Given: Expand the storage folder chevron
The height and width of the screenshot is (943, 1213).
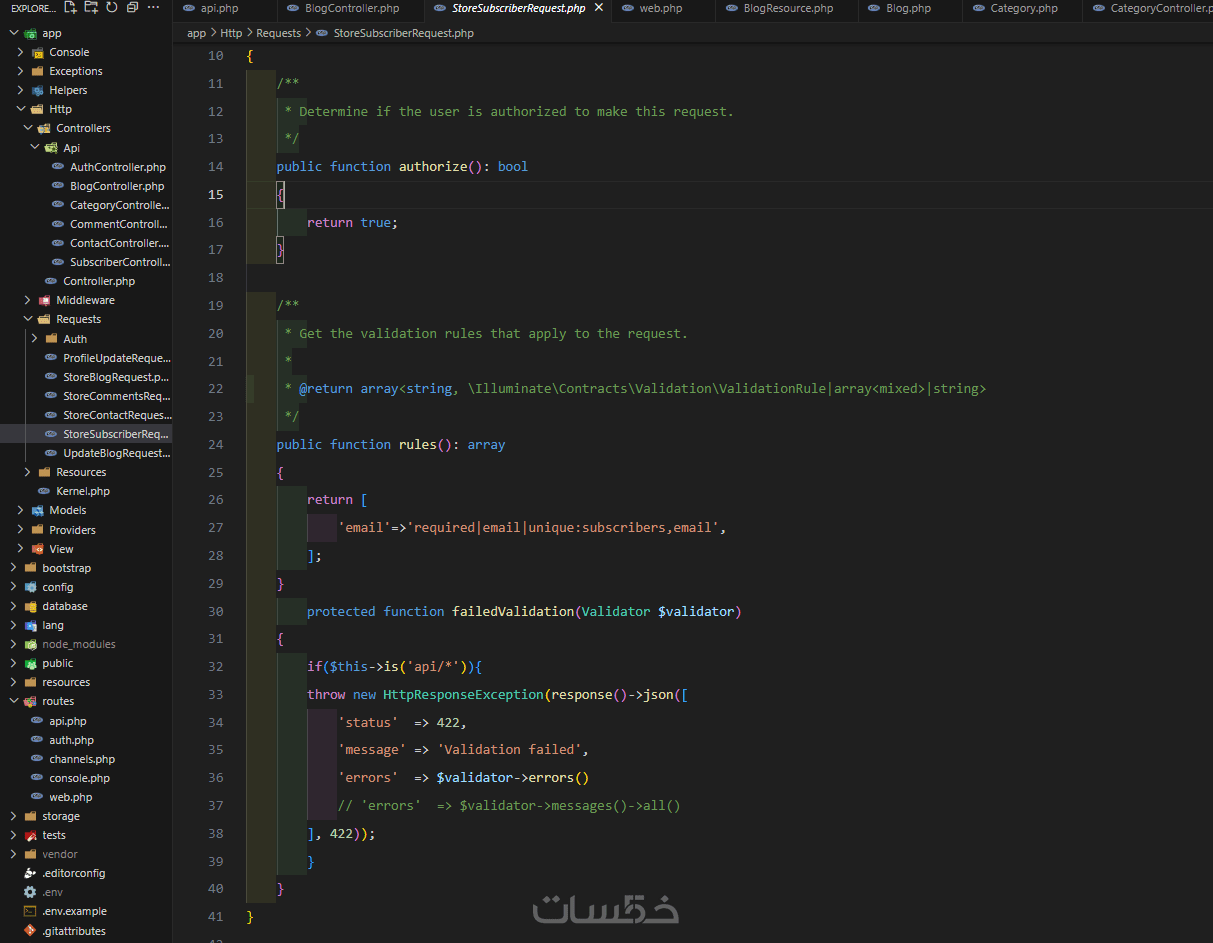Looking at the screenshot, I should coord(14,816).
